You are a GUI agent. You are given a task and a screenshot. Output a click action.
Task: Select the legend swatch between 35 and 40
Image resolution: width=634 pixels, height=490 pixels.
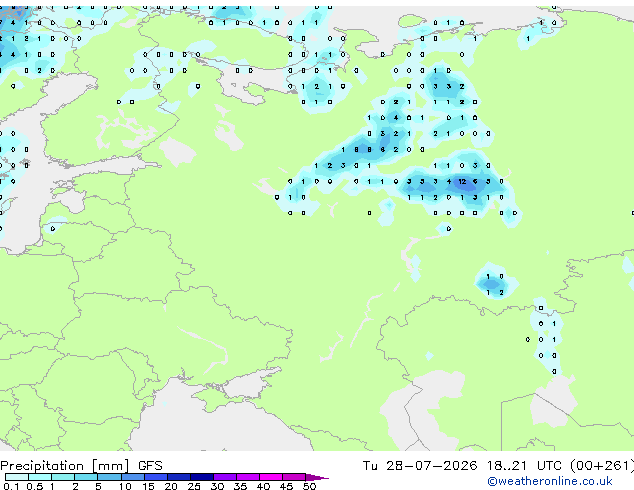(247, 477)
